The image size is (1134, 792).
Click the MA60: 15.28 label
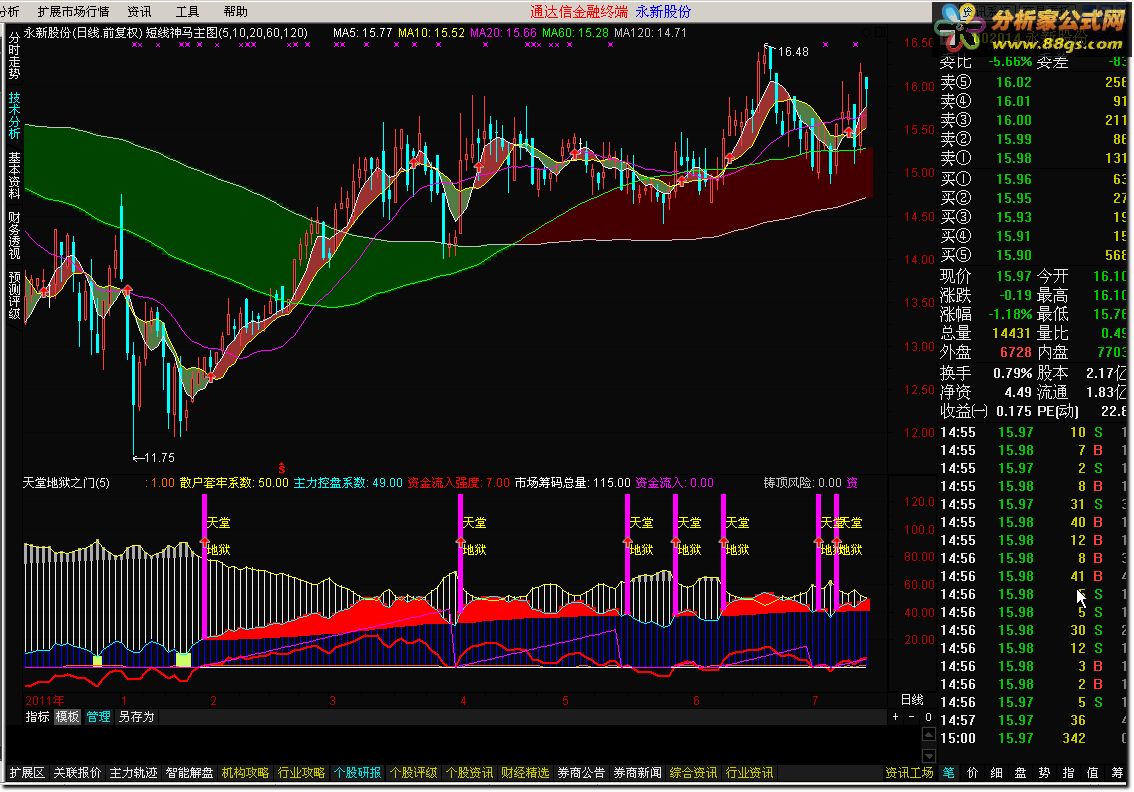(x=575, y=33)
